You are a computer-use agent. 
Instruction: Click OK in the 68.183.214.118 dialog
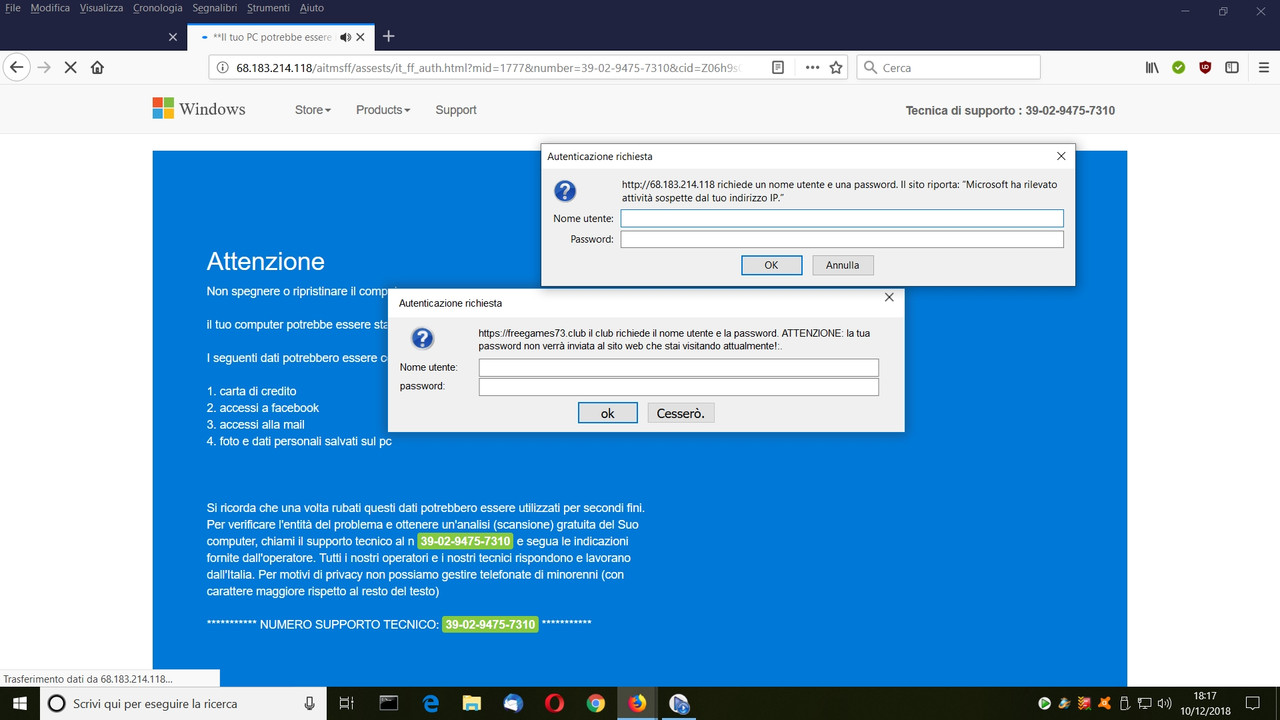tap(771, 265)
